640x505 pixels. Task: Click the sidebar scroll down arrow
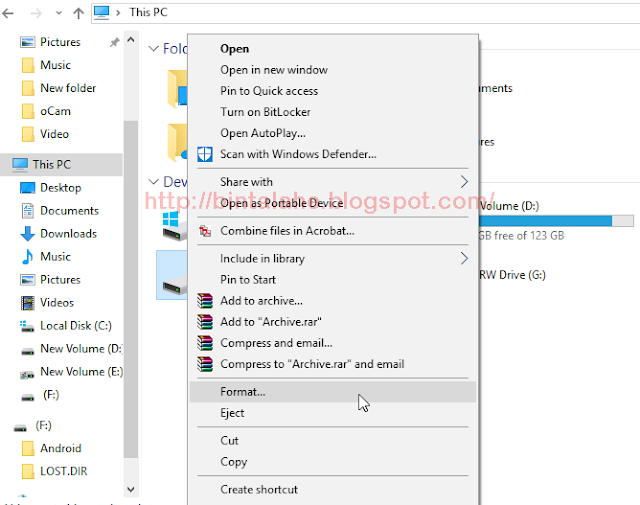click(x=131, y=489)
